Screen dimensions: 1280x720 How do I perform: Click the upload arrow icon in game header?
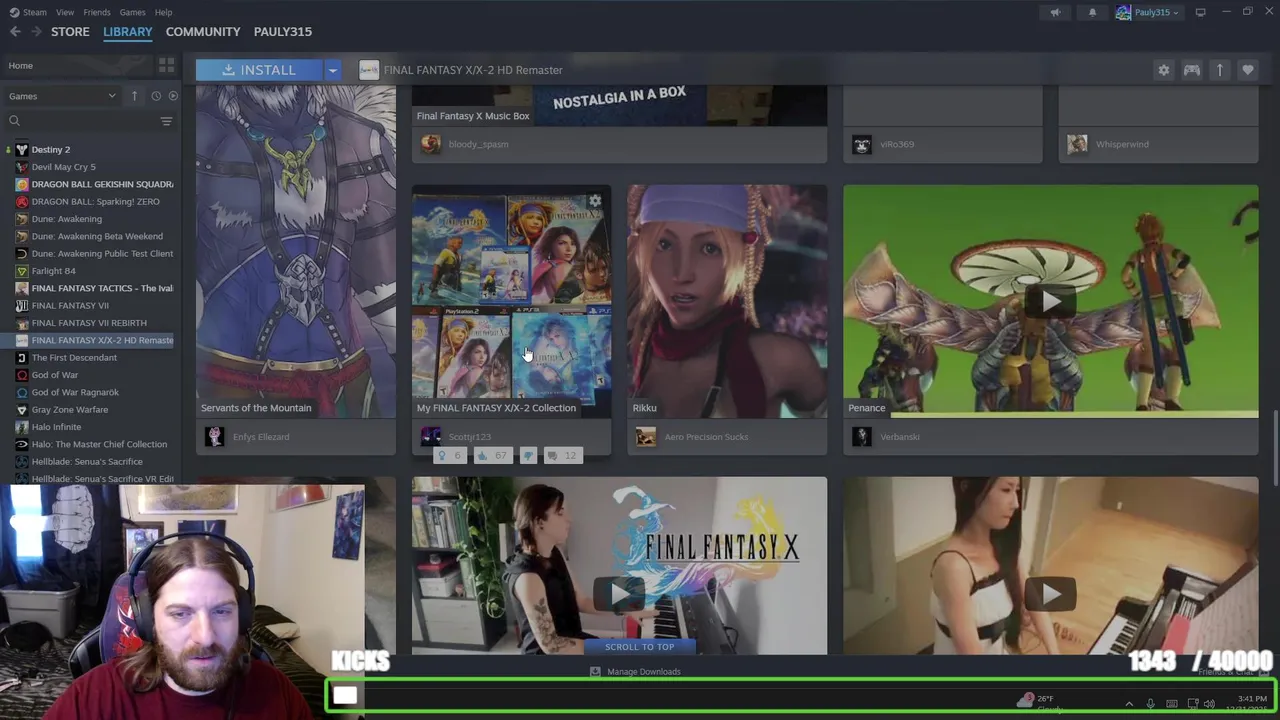(x=1220, y=70)
